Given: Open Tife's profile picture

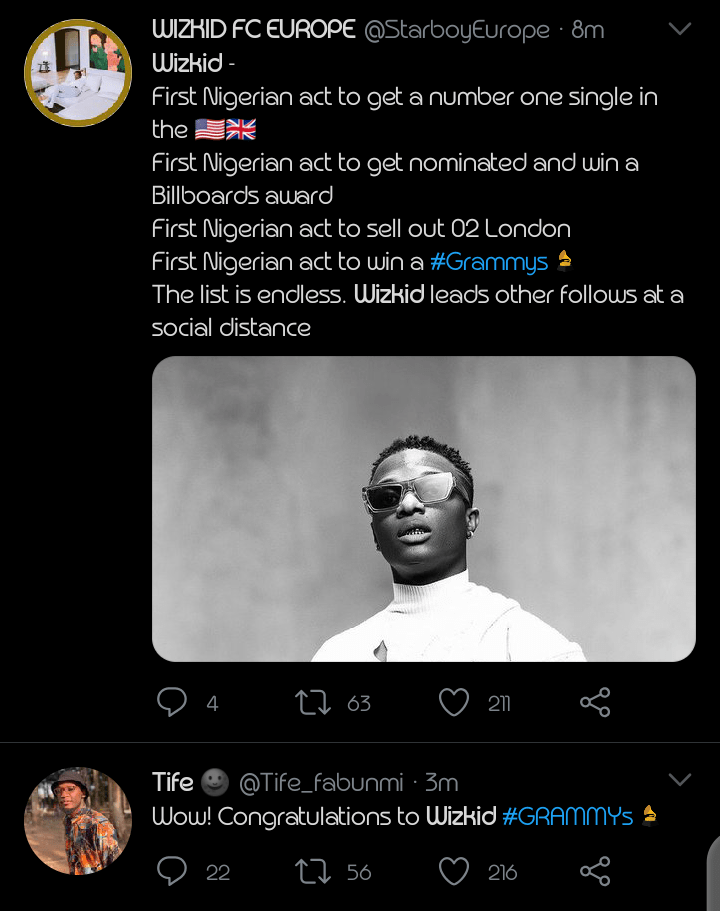Looking at the screenshot, I should click(x=78, y=821).
